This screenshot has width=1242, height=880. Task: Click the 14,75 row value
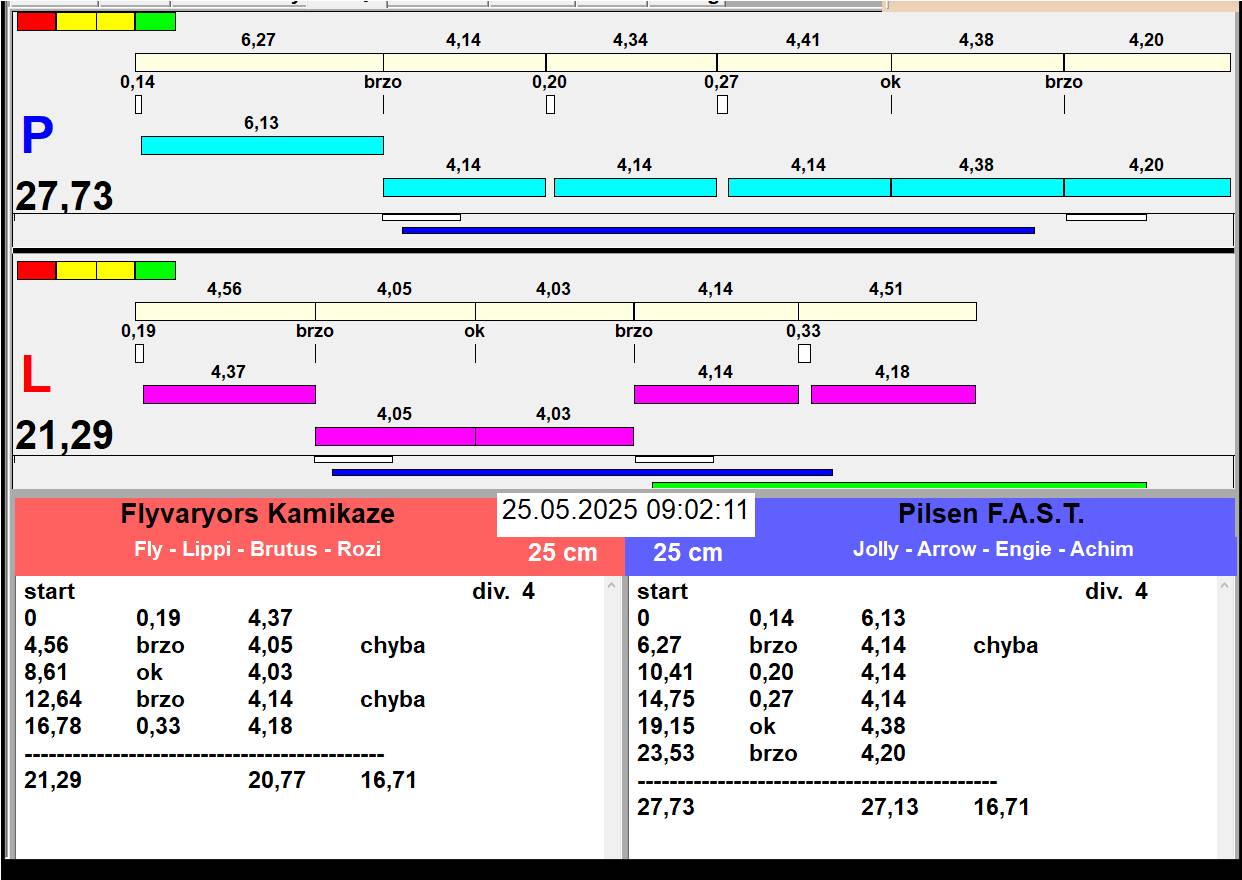tap(666, 699)
